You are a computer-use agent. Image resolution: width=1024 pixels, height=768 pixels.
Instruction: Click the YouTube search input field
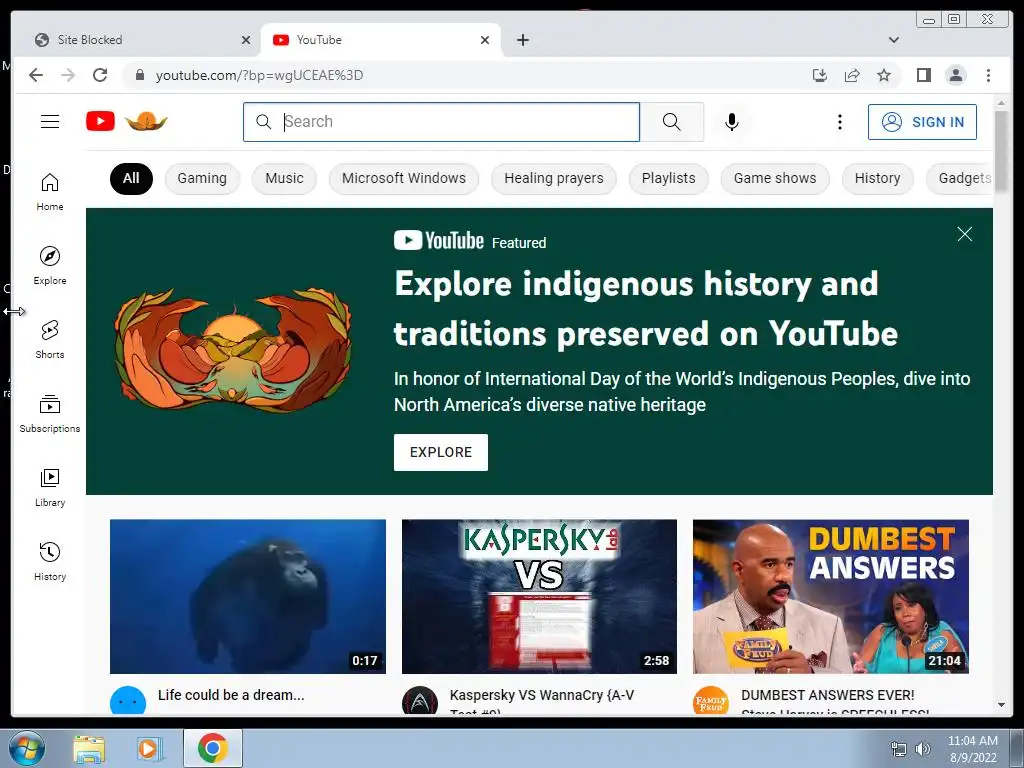click(441, 121)
